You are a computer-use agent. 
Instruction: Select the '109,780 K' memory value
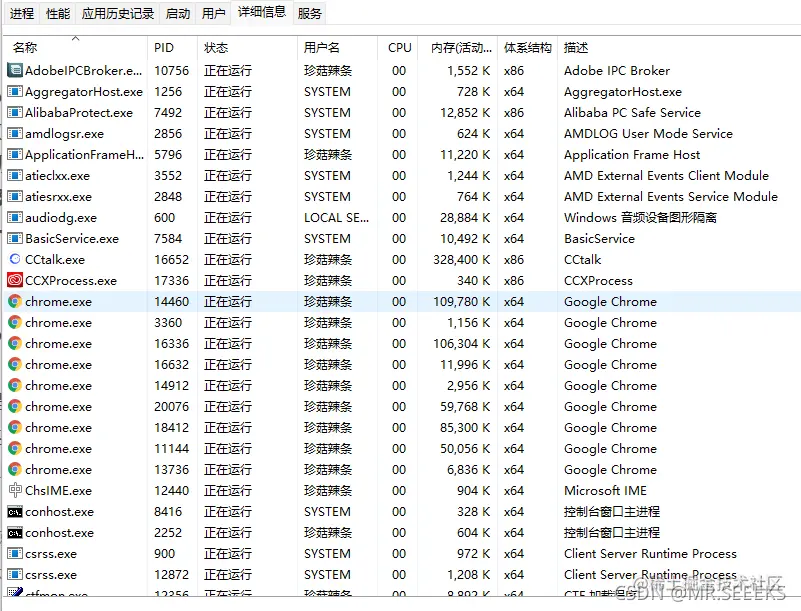[461, 301]
